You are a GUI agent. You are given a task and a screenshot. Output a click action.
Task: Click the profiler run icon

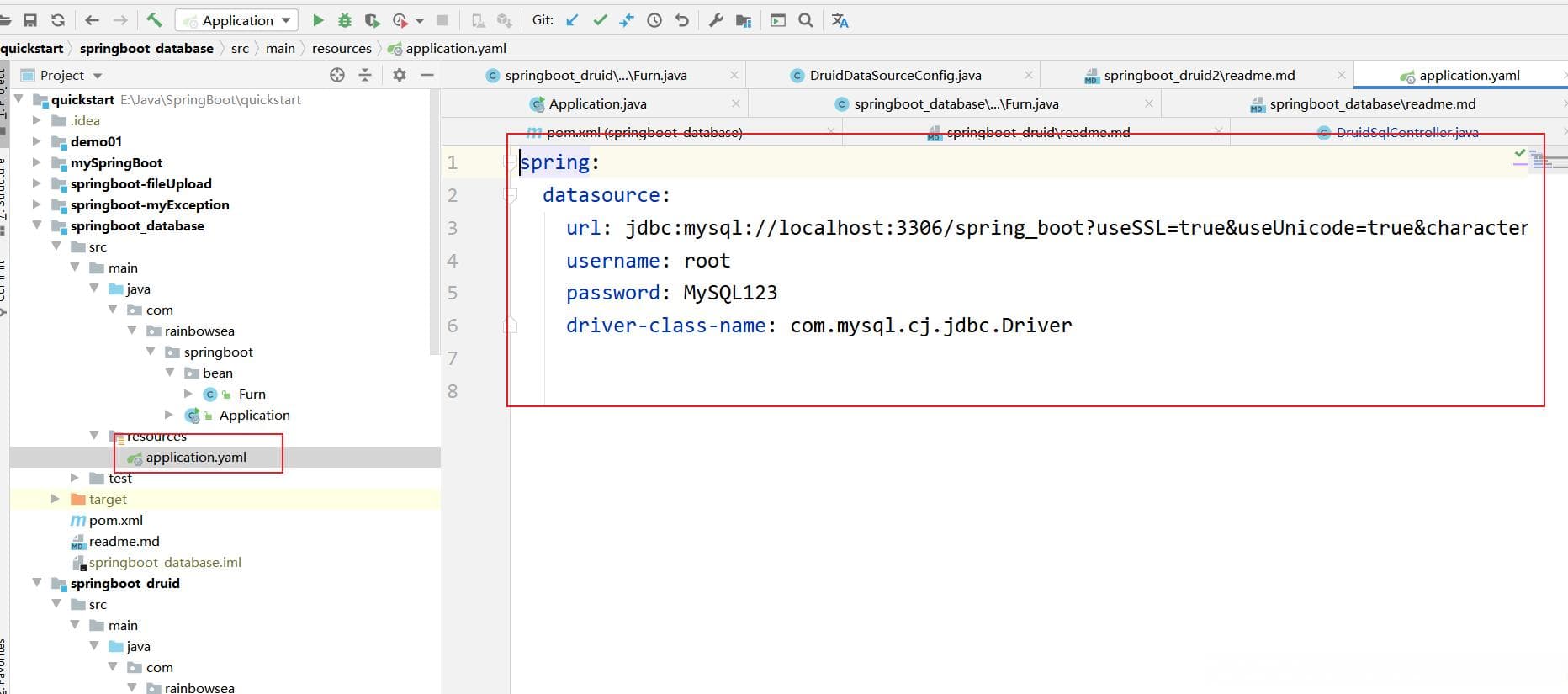(400, 20)
